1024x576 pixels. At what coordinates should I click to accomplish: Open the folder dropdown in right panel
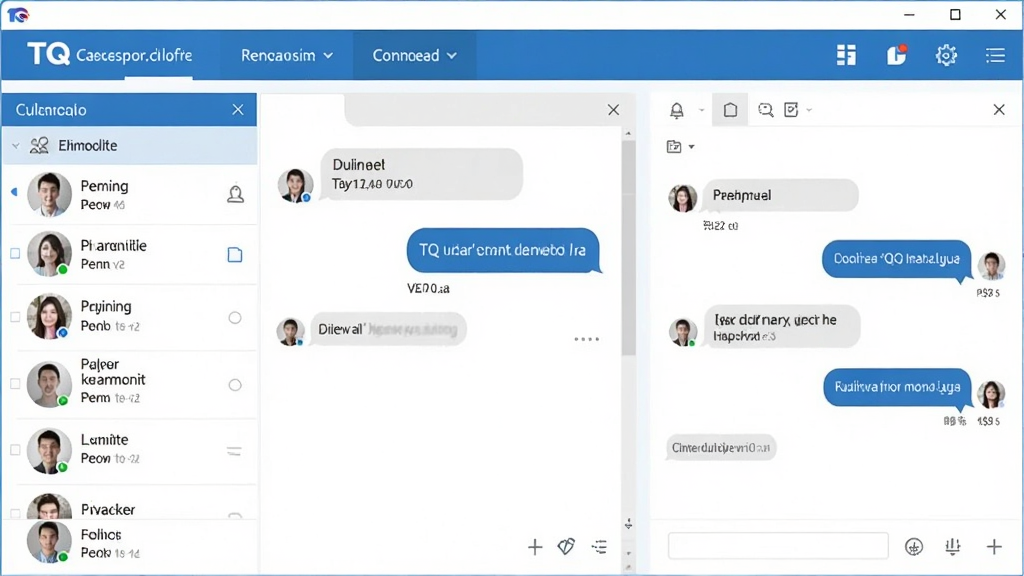pos(680,147)
